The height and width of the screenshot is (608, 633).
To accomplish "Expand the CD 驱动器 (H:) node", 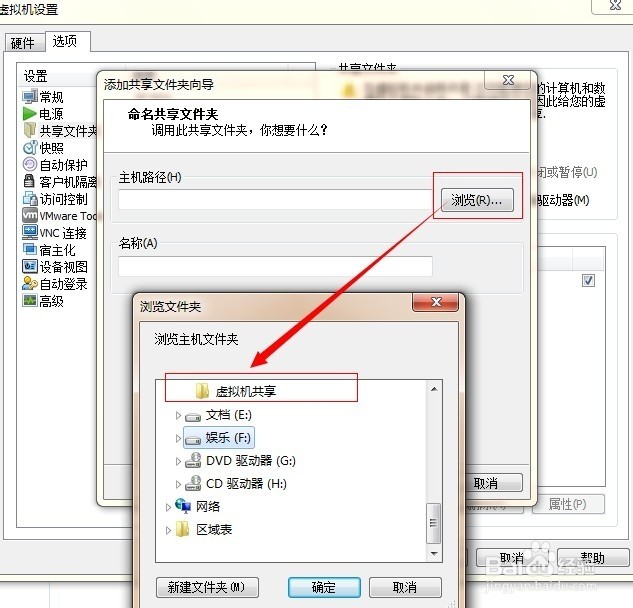I will (x=178, y=484).
